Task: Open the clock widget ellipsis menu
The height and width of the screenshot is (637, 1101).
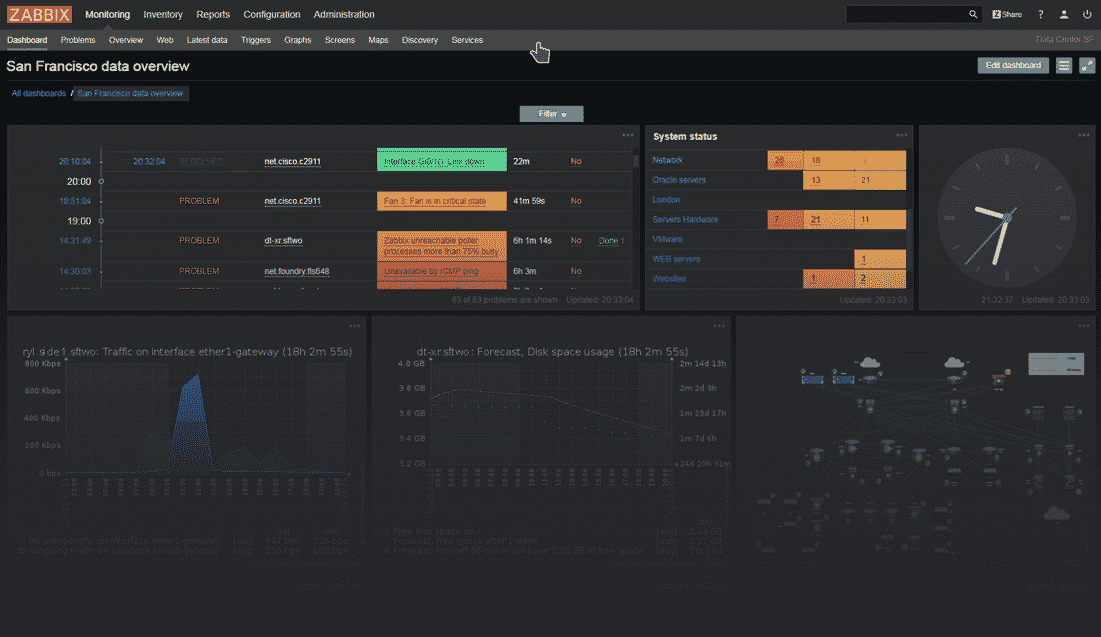Action: pyautogui.click(x=1084, y=136)
